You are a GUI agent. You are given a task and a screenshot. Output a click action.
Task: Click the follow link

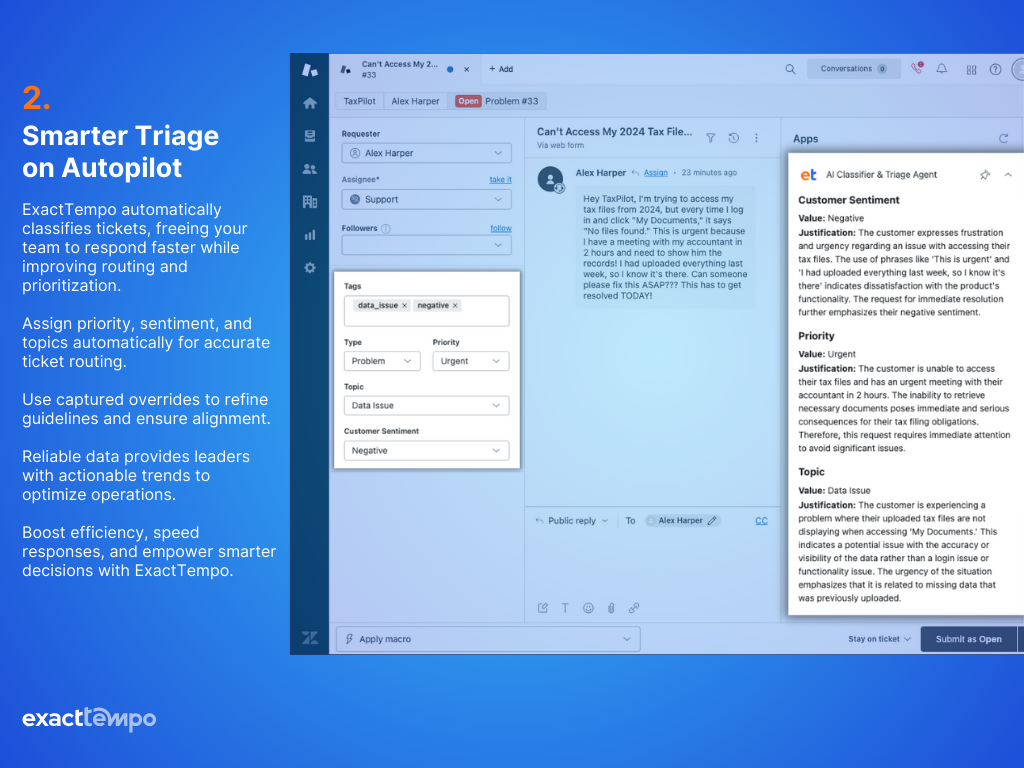pyautogui.click(x=501, y=228)
